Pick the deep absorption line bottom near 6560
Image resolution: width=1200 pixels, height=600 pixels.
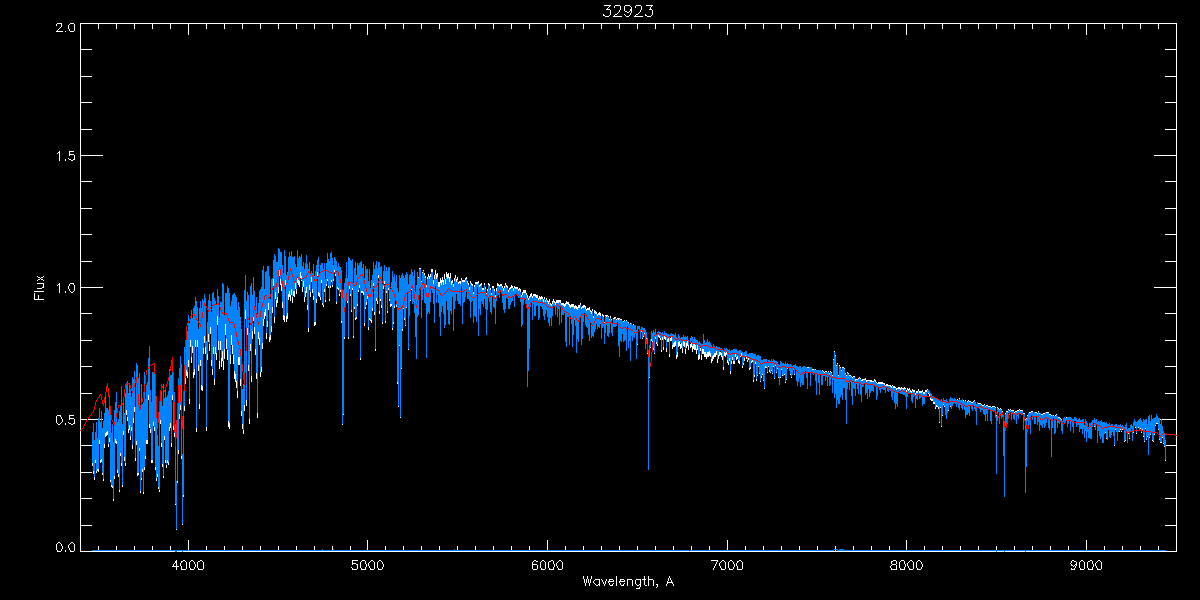(648, 468)
